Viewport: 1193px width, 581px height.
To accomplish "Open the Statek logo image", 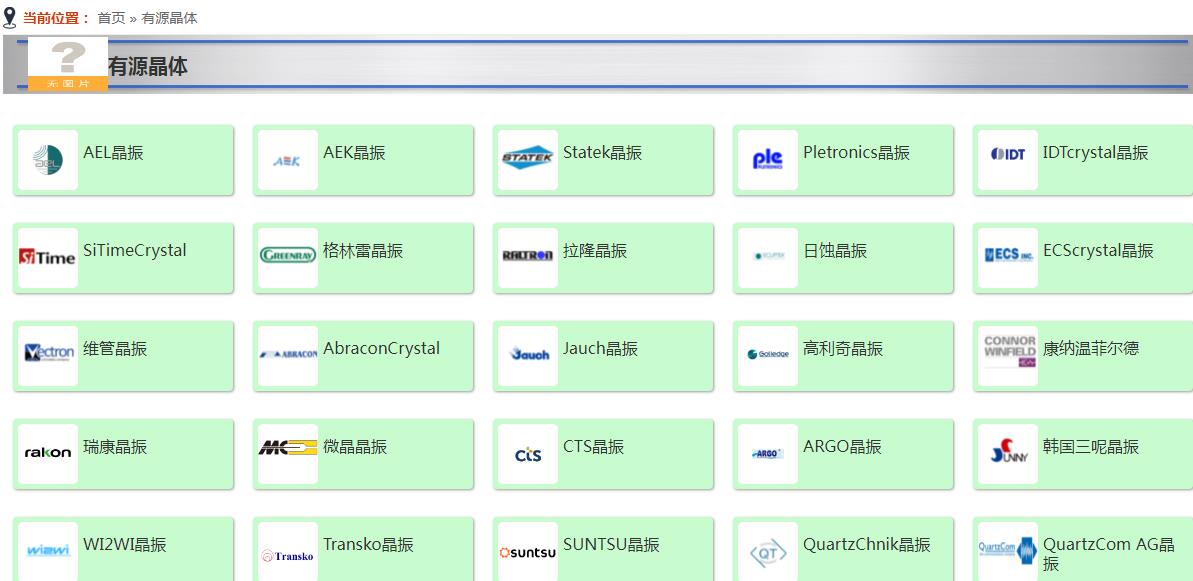I will tap(527, 160).
